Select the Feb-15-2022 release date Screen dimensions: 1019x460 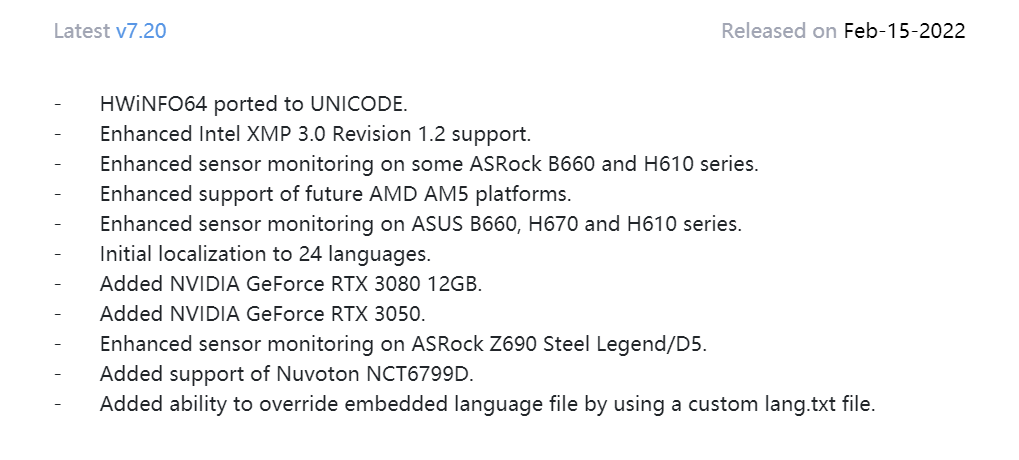pos(904,31)
